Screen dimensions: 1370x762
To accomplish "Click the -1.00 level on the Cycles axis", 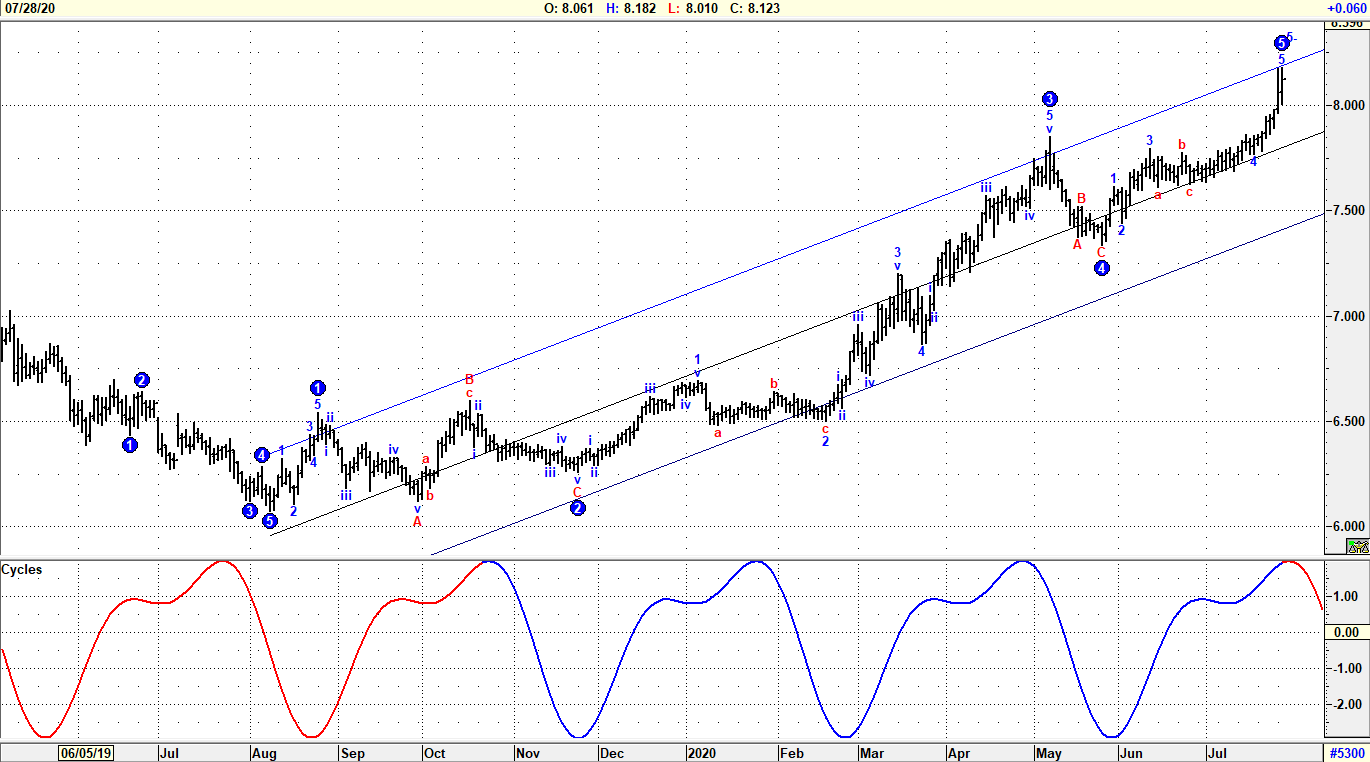I will (1345, 668).
